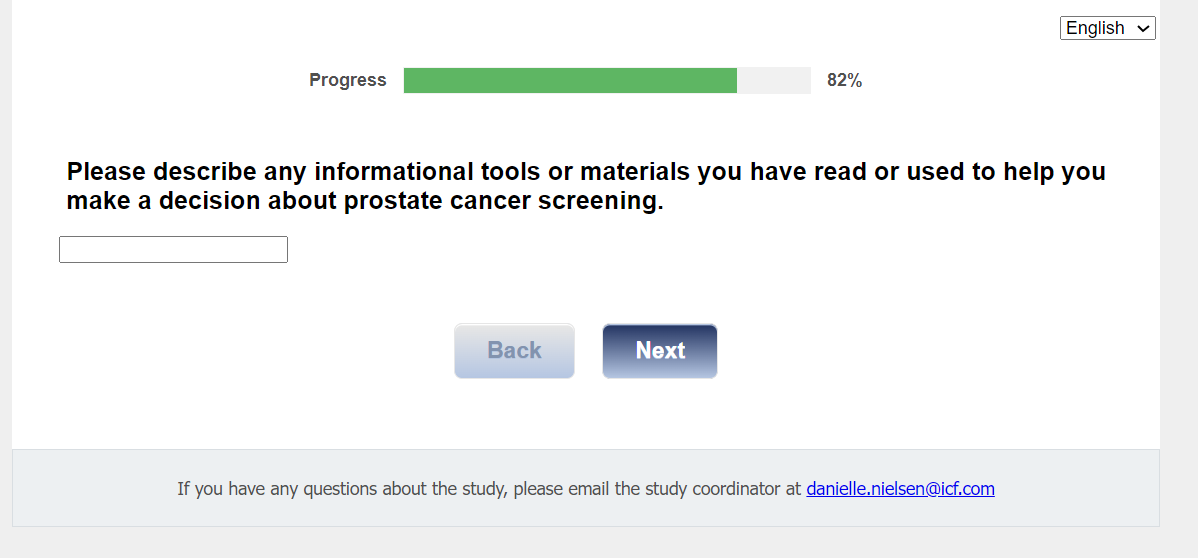Click the language selector's chevron arrow
The image size is (1198, 558).
click(1143, 29)
